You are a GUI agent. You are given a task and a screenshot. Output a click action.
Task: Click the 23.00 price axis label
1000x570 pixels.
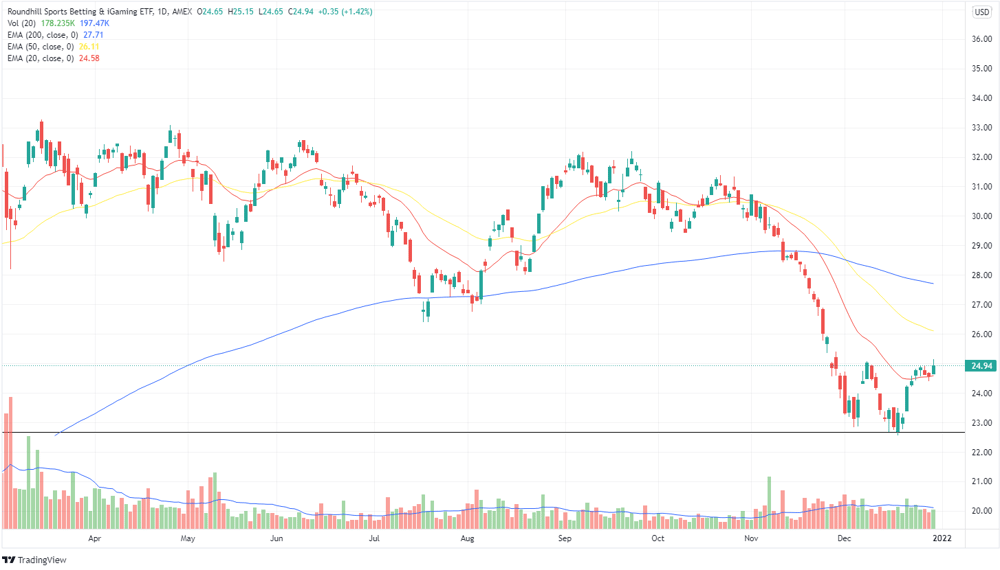(x=982, y=423)
